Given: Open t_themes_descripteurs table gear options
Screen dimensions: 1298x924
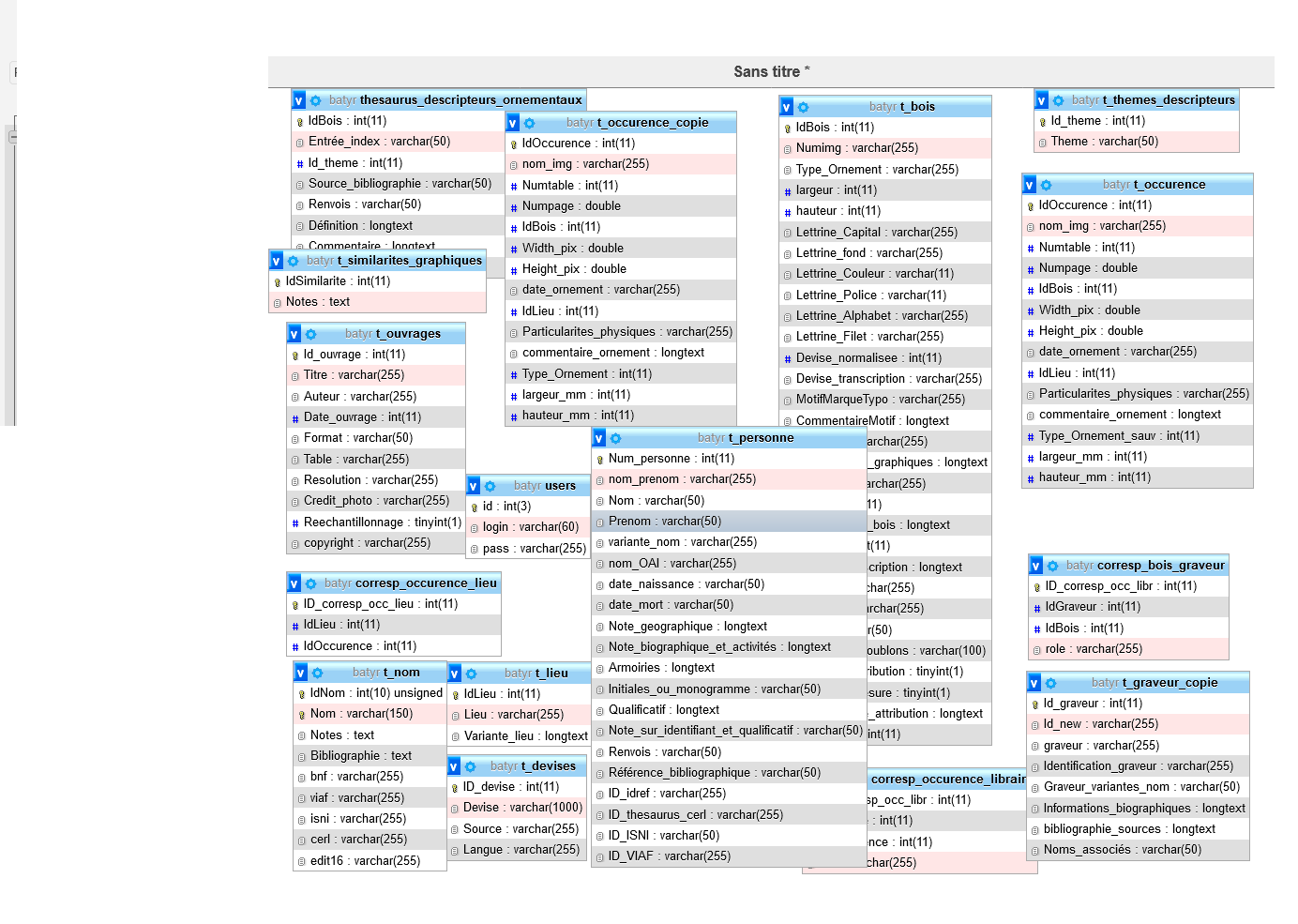Looking at the screenshot, I should click(1059, 100).
